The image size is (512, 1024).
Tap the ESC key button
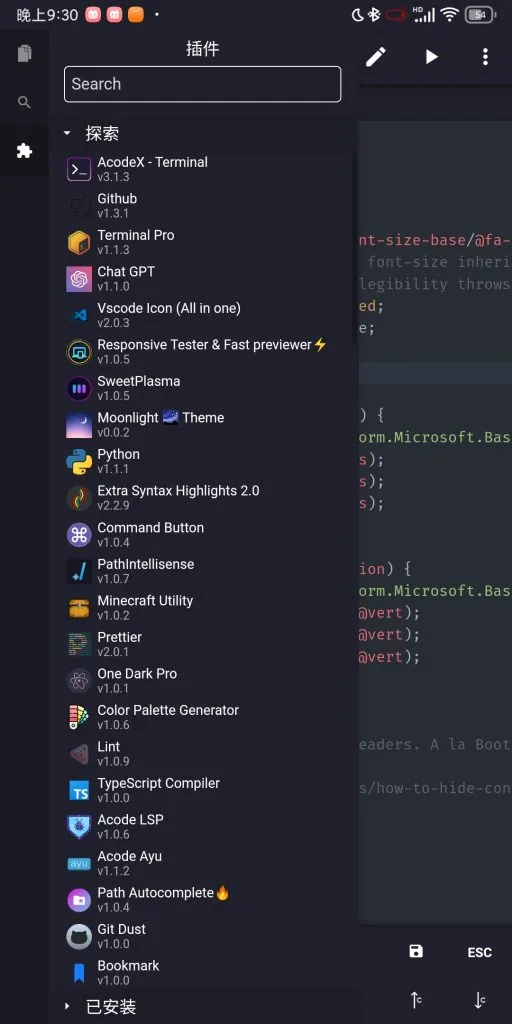click(x=479, y=952)
